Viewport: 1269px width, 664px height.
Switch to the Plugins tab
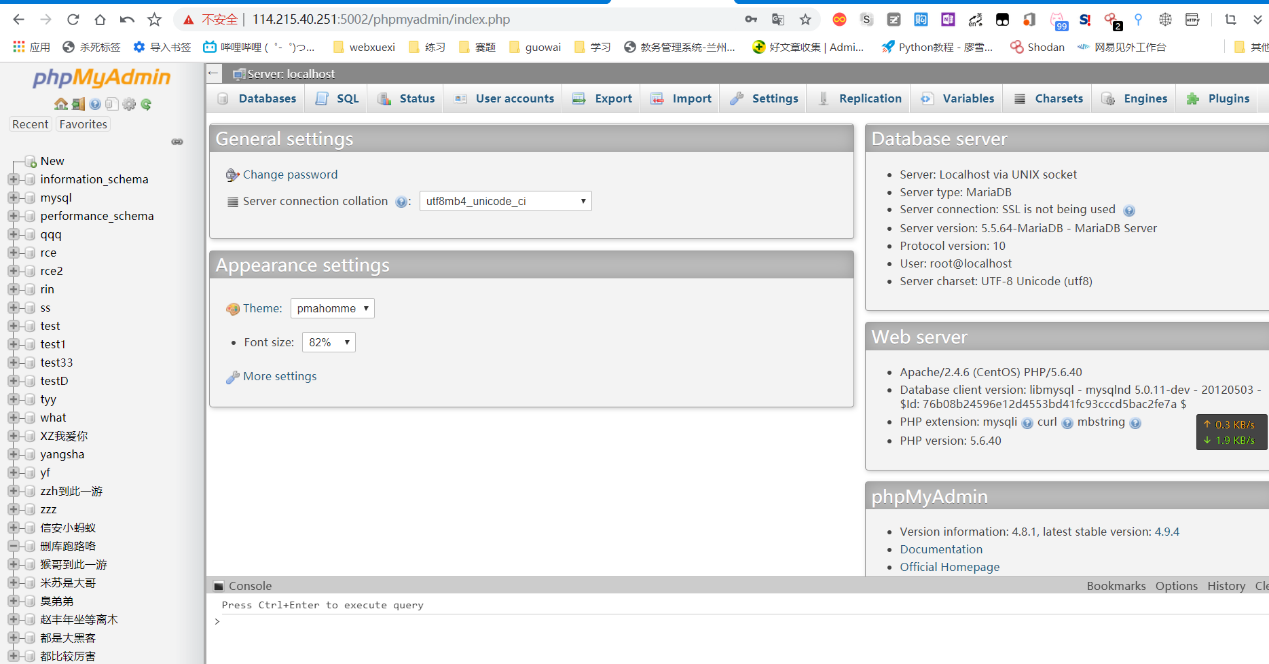(1218, 98)
